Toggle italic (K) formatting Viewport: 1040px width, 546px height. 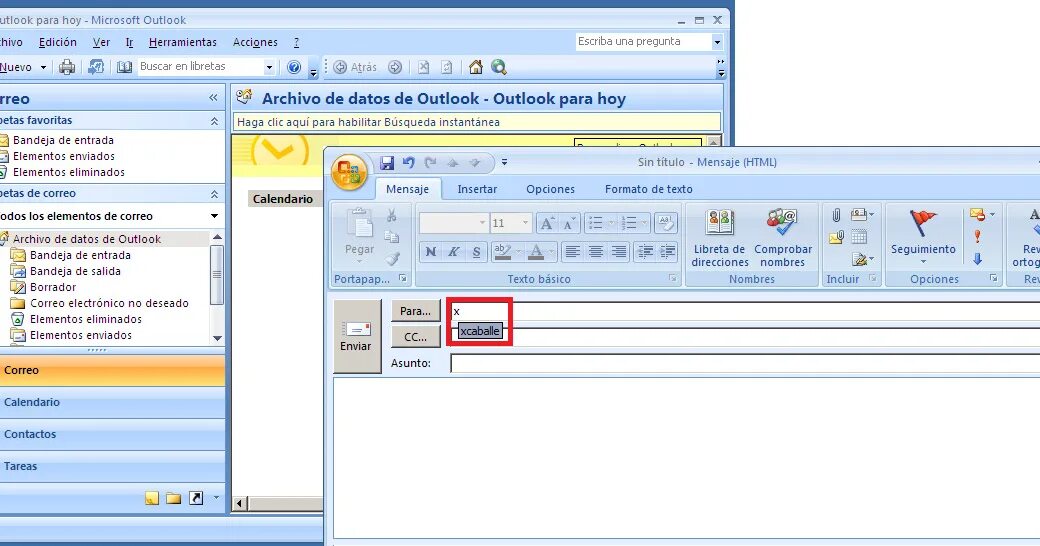tap(454, 251)
